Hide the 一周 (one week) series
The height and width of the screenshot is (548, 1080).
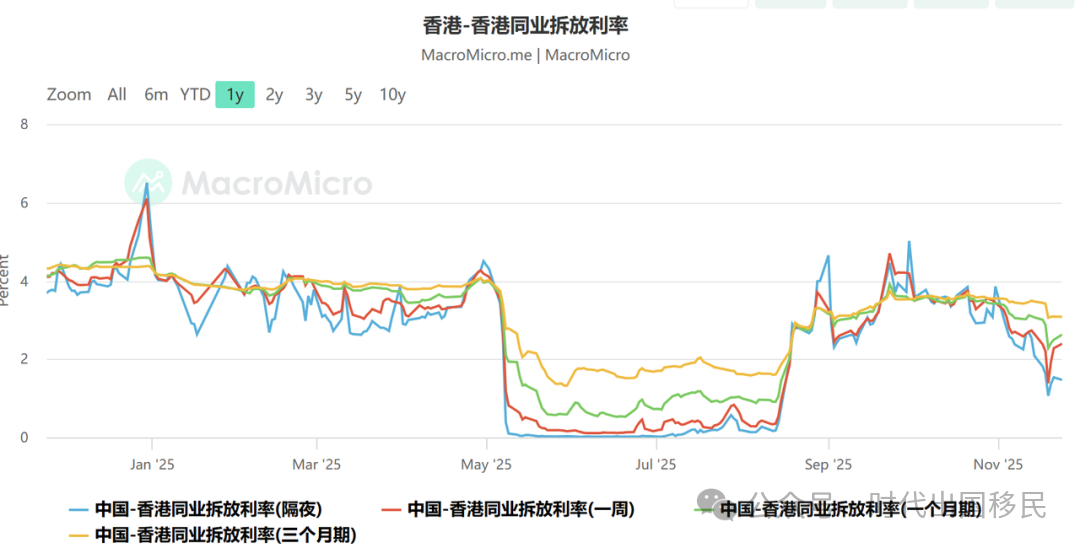click(x=520, y=509)
